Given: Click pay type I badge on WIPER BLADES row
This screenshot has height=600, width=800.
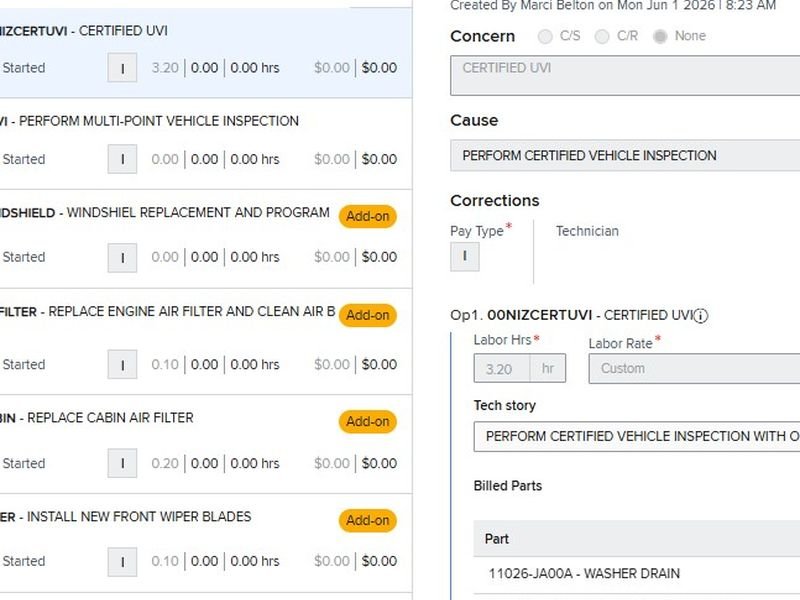Looking at the screenshot, I should coord(122,562).
